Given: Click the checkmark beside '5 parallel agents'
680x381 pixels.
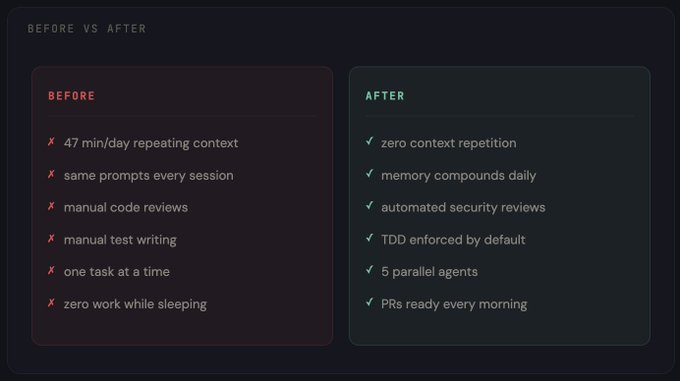Looking at the screenshot, I should [369, 270].
